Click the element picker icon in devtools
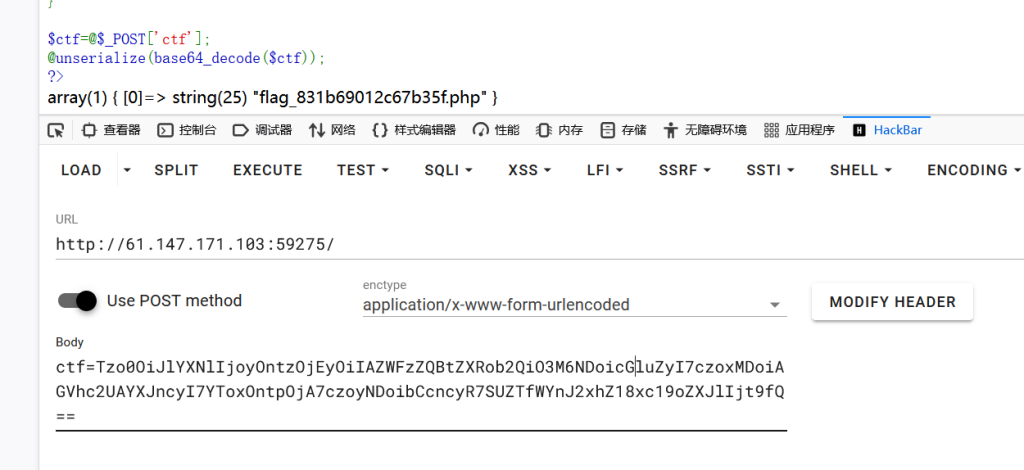This screenshot has width=1024, height=470. (56, 130)
